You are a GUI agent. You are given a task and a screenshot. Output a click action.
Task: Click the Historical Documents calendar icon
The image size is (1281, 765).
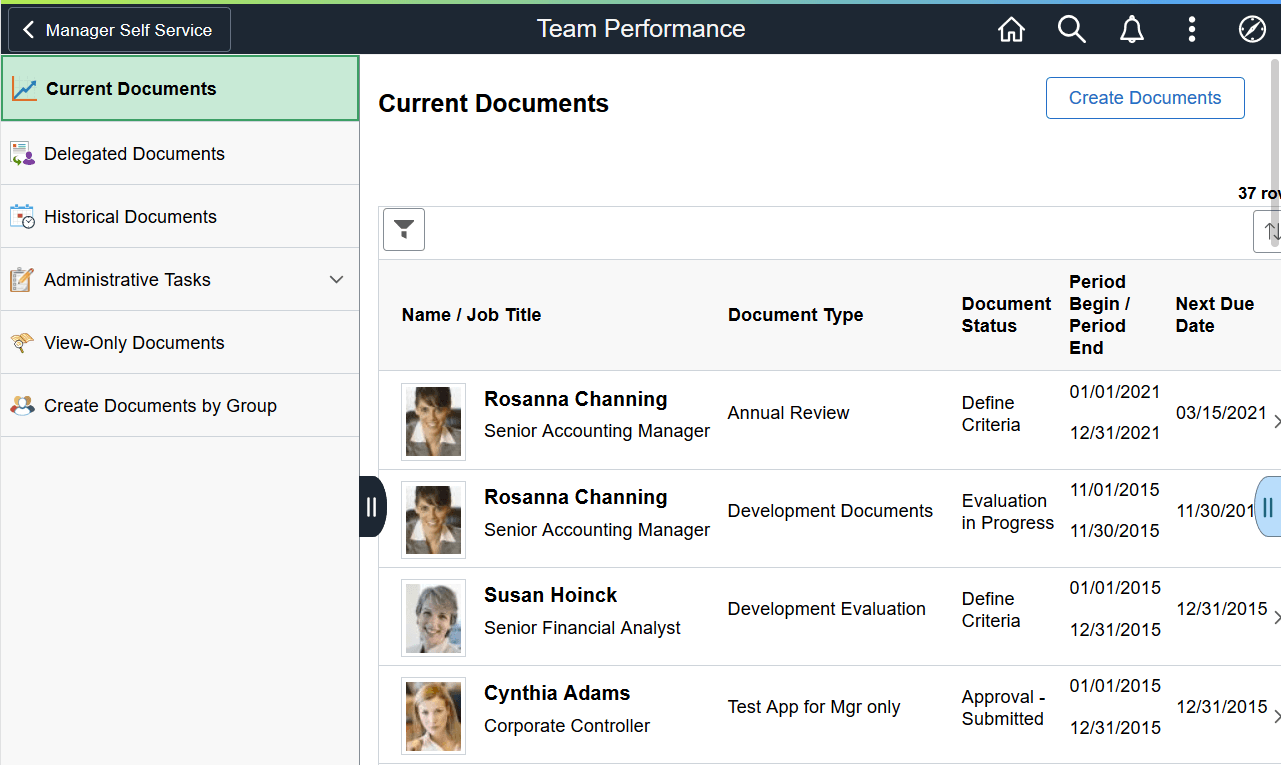pyautogui.click(x=22, y=216)
